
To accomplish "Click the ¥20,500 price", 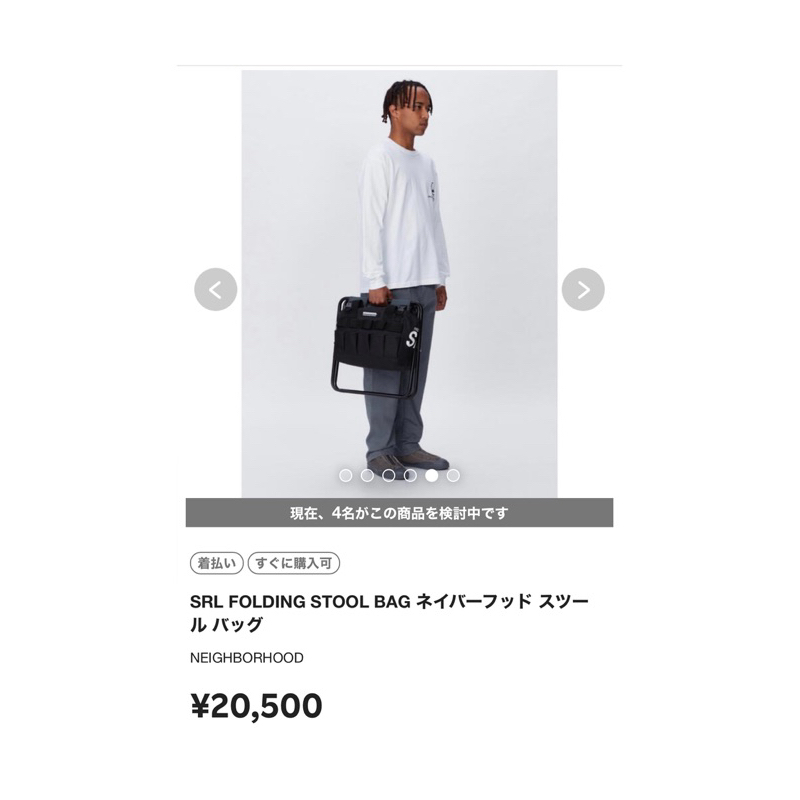I will coord(256,706).
